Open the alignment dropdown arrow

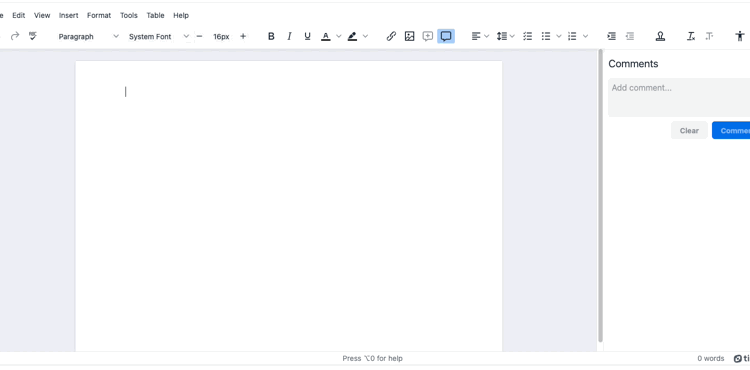[487, 36]
